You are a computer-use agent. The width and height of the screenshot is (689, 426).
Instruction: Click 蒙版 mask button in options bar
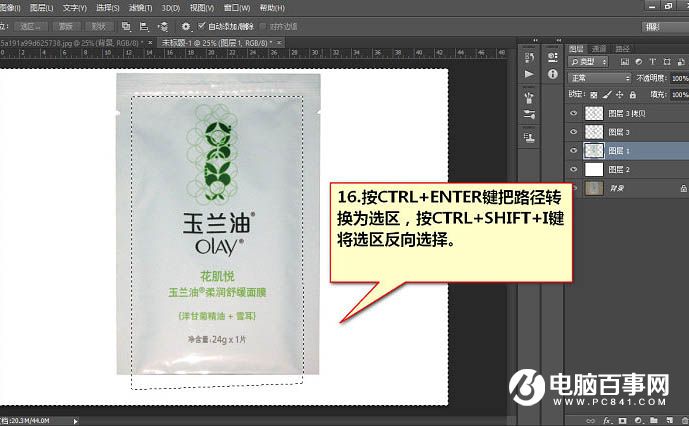(66, 26)
